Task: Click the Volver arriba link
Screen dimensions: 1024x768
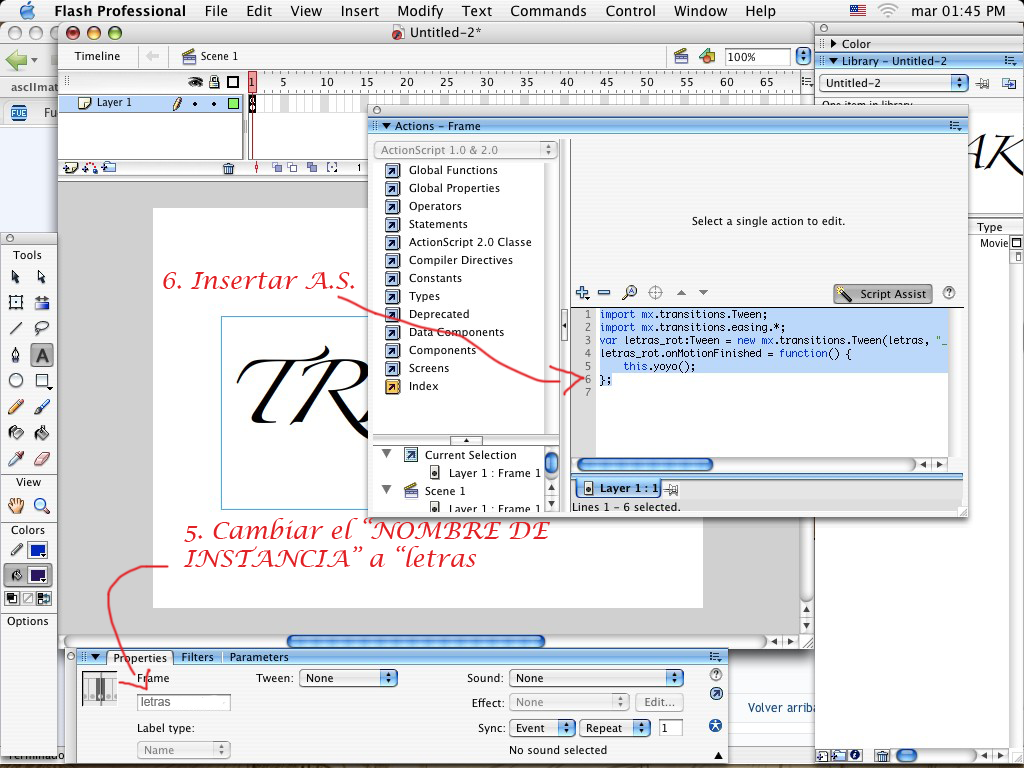Action: coord(780,707)
